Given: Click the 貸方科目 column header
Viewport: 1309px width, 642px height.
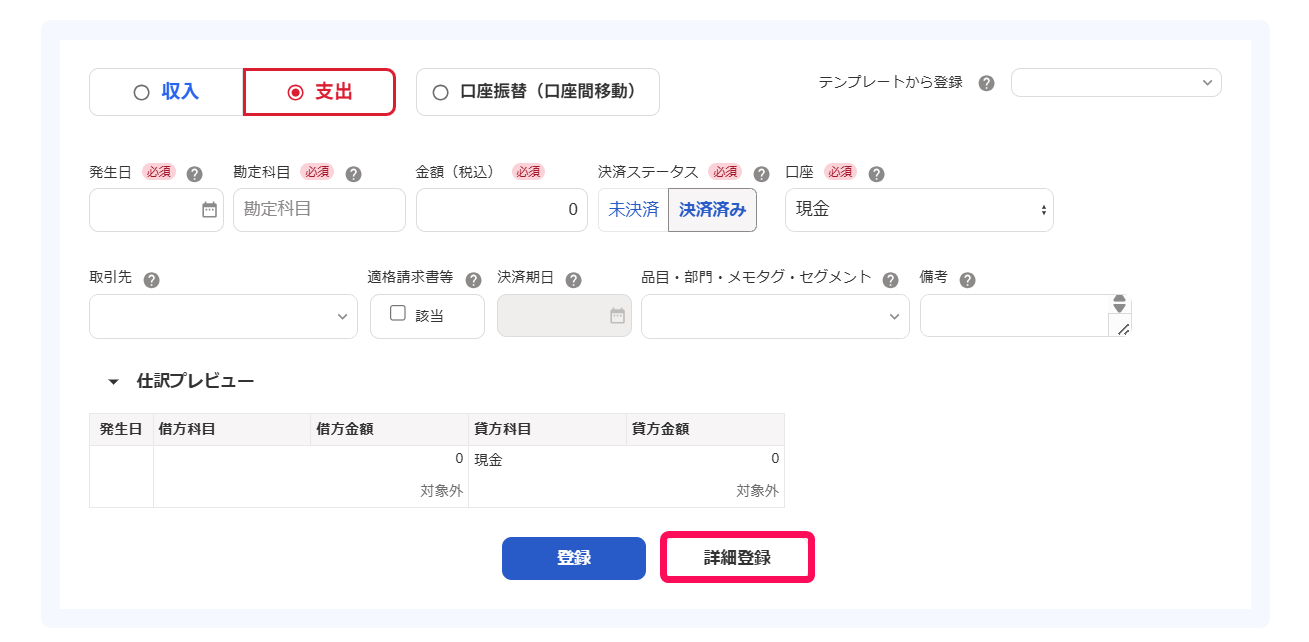Looking at the screenshot, I should point(548,430).
